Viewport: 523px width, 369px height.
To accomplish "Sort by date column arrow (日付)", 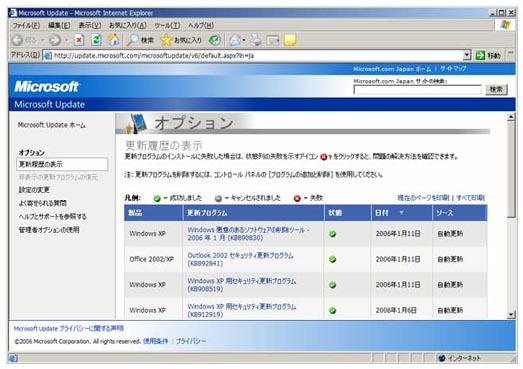I will click(x=401, y=213).
